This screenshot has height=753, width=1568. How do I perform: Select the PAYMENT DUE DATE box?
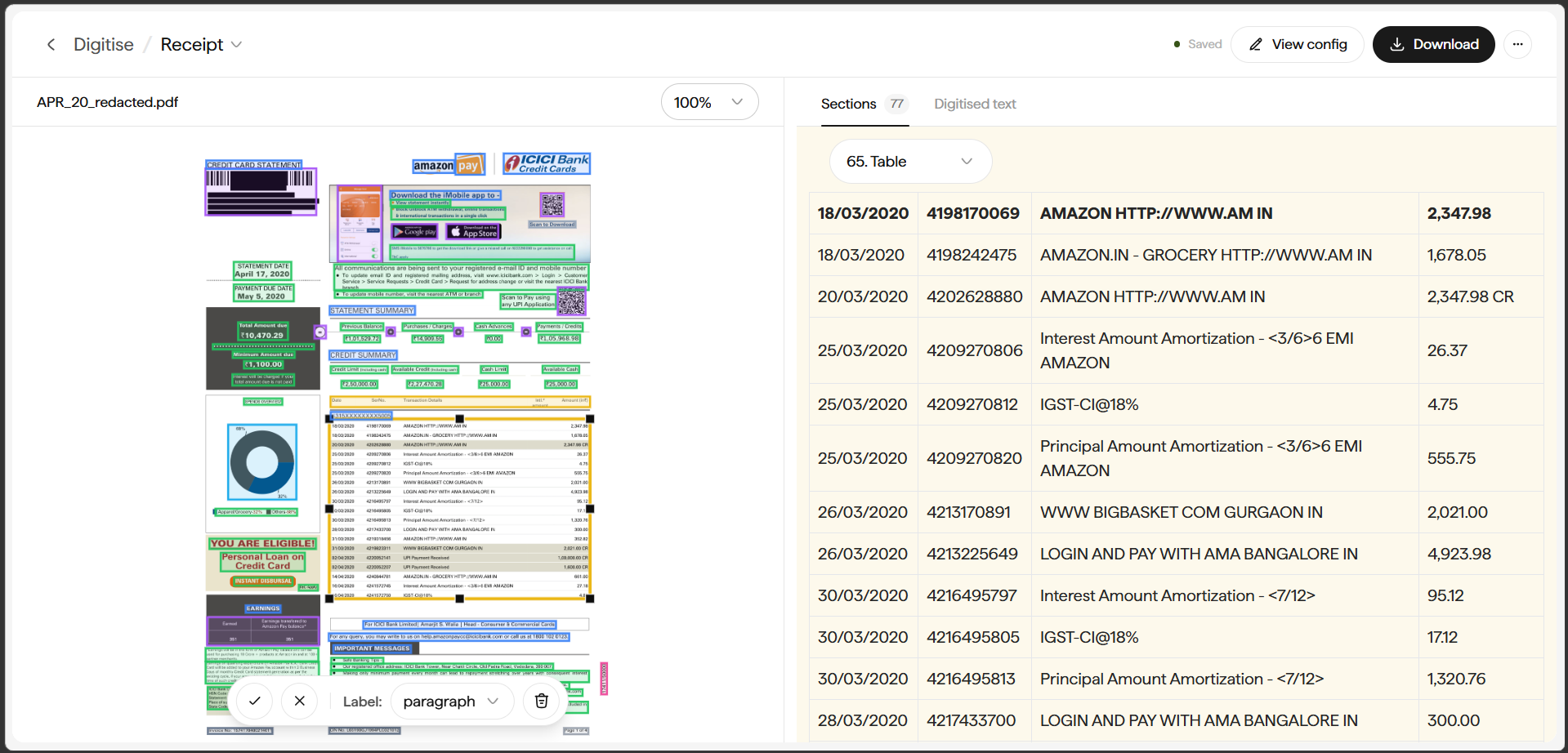tap(263, 292)
